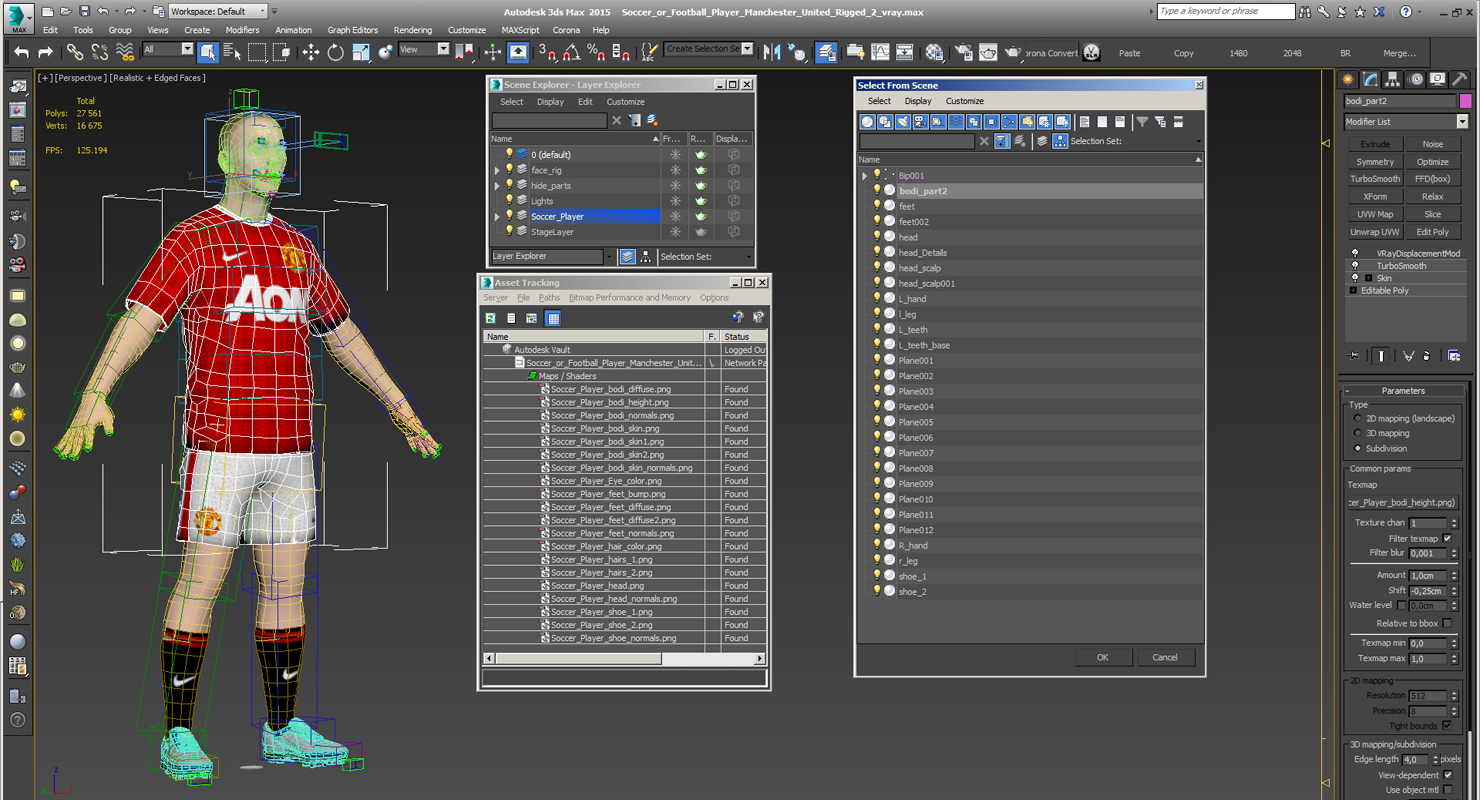Screen dimensions: 1480x800
Task: Open Paths menu in Asset Tracking
Action: coord(549,298)
